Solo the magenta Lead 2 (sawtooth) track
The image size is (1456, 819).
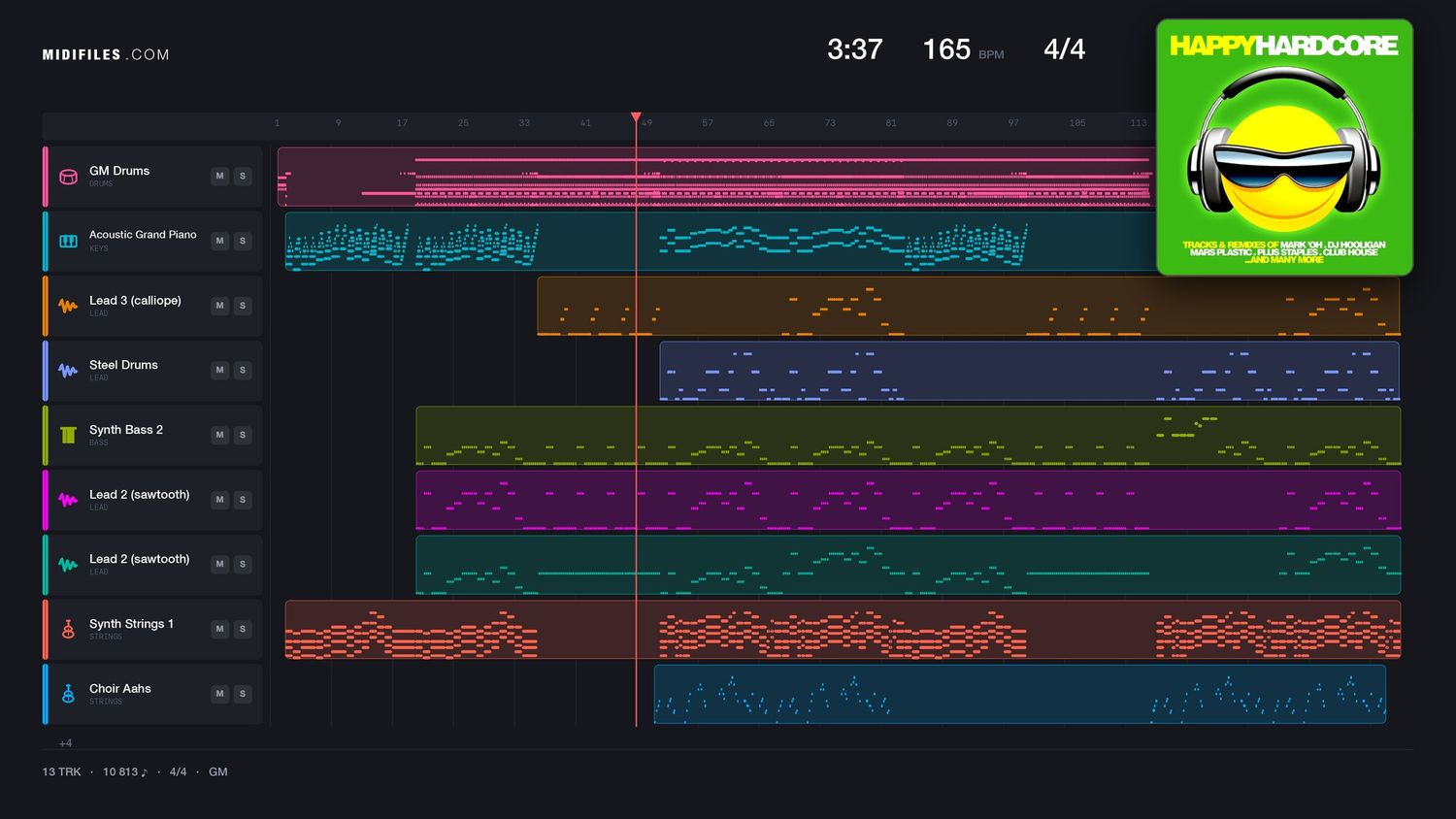tap(243, 500)
